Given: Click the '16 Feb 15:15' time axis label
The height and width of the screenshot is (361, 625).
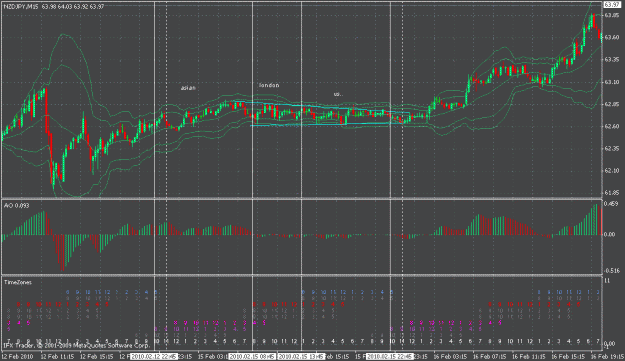Looking at the screenshot, I should (x=568, y=356).
